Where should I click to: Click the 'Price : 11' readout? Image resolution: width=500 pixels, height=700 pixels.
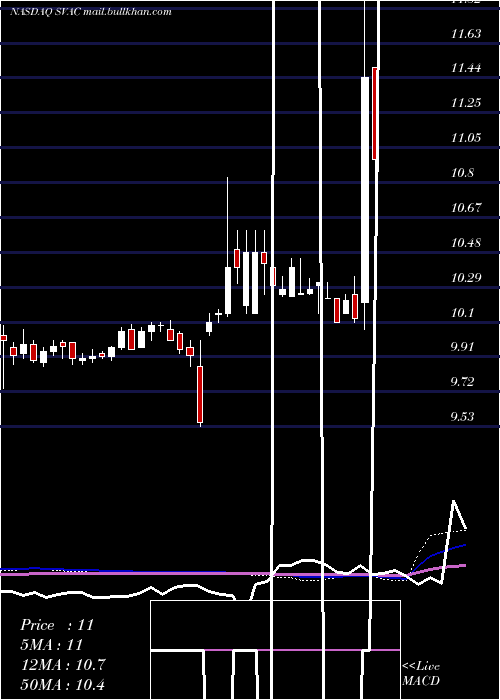57,625
